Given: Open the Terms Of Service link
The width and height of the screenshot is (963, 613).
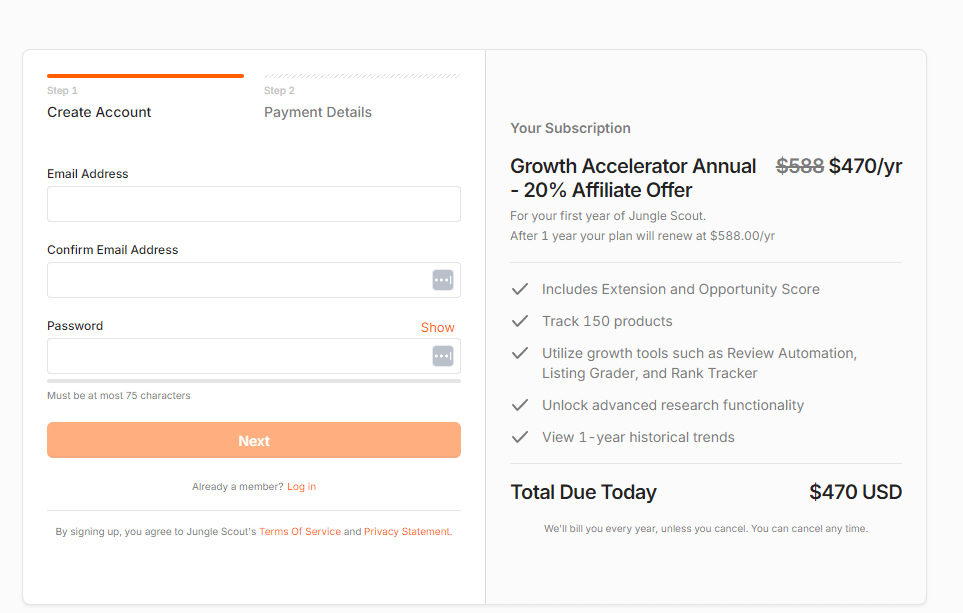Looking at the screenshot, I should pyautogui.click(x=300, y=531).
